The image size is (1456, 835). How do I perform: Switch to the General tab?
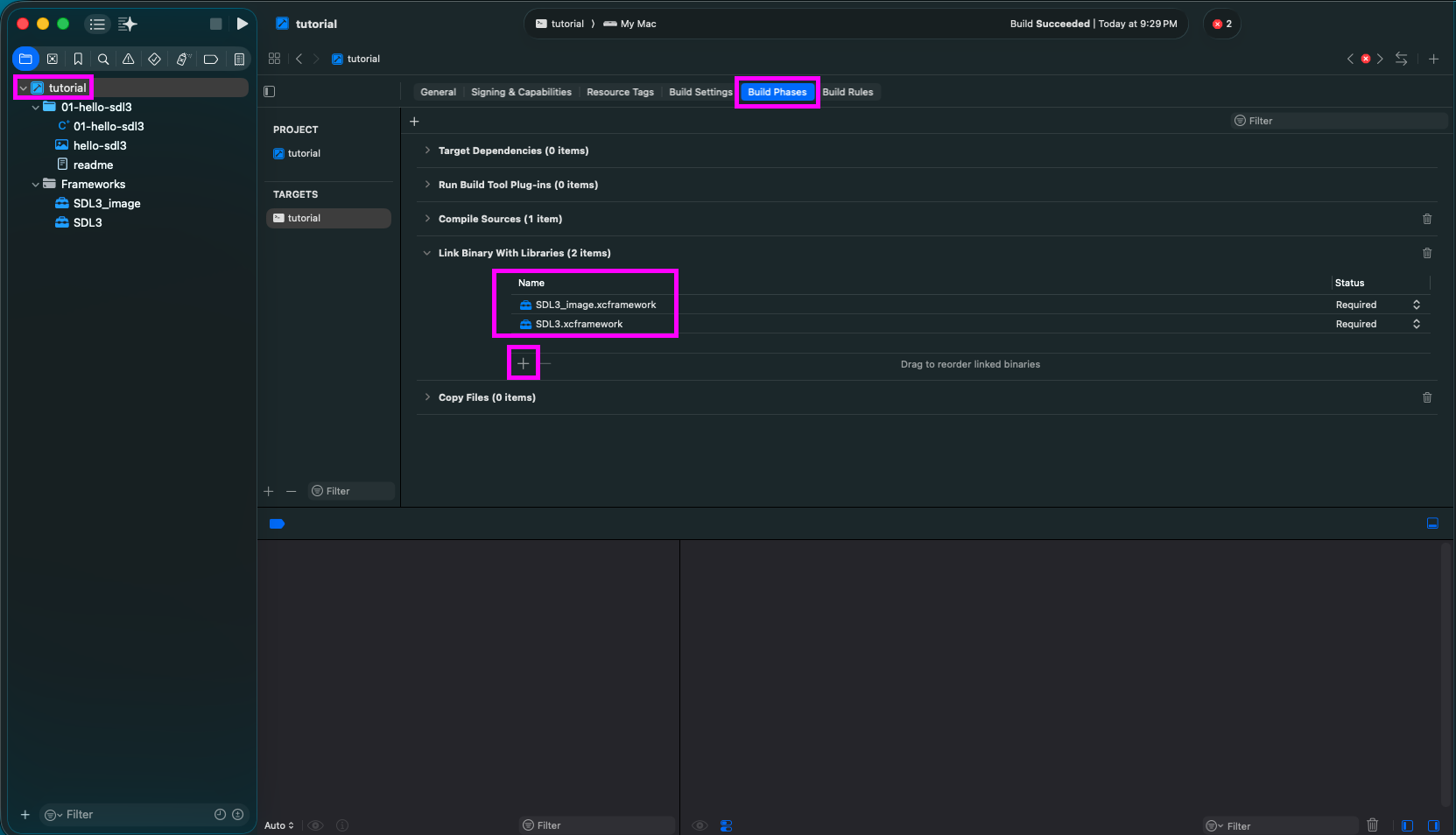[438, 92]
